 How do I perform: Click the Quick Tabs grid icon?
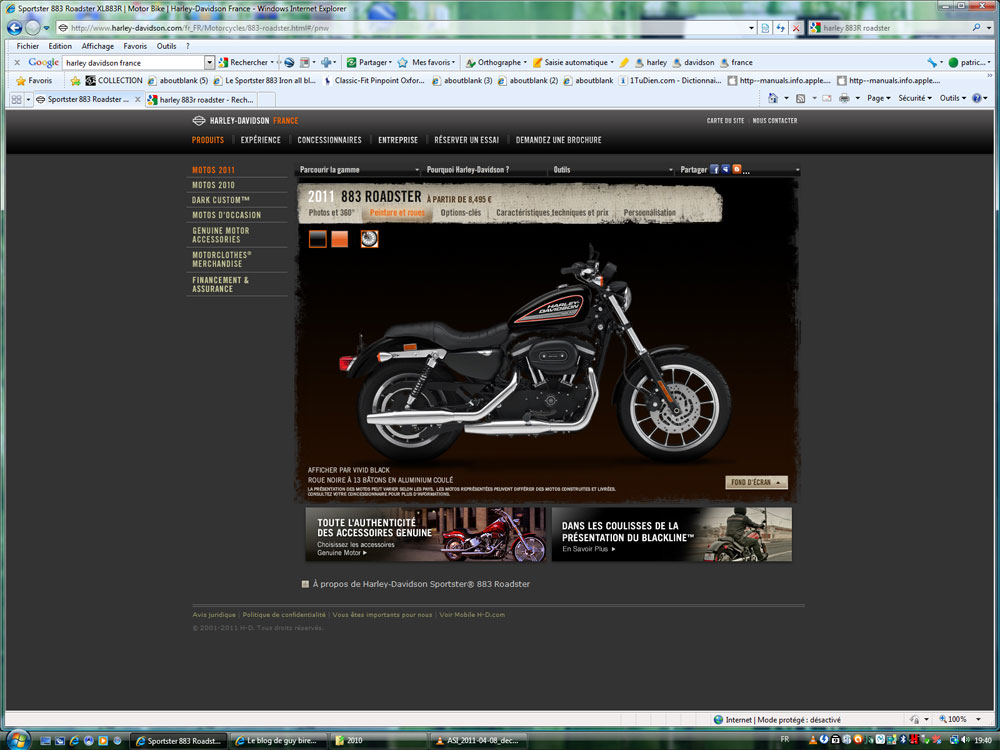17,99
